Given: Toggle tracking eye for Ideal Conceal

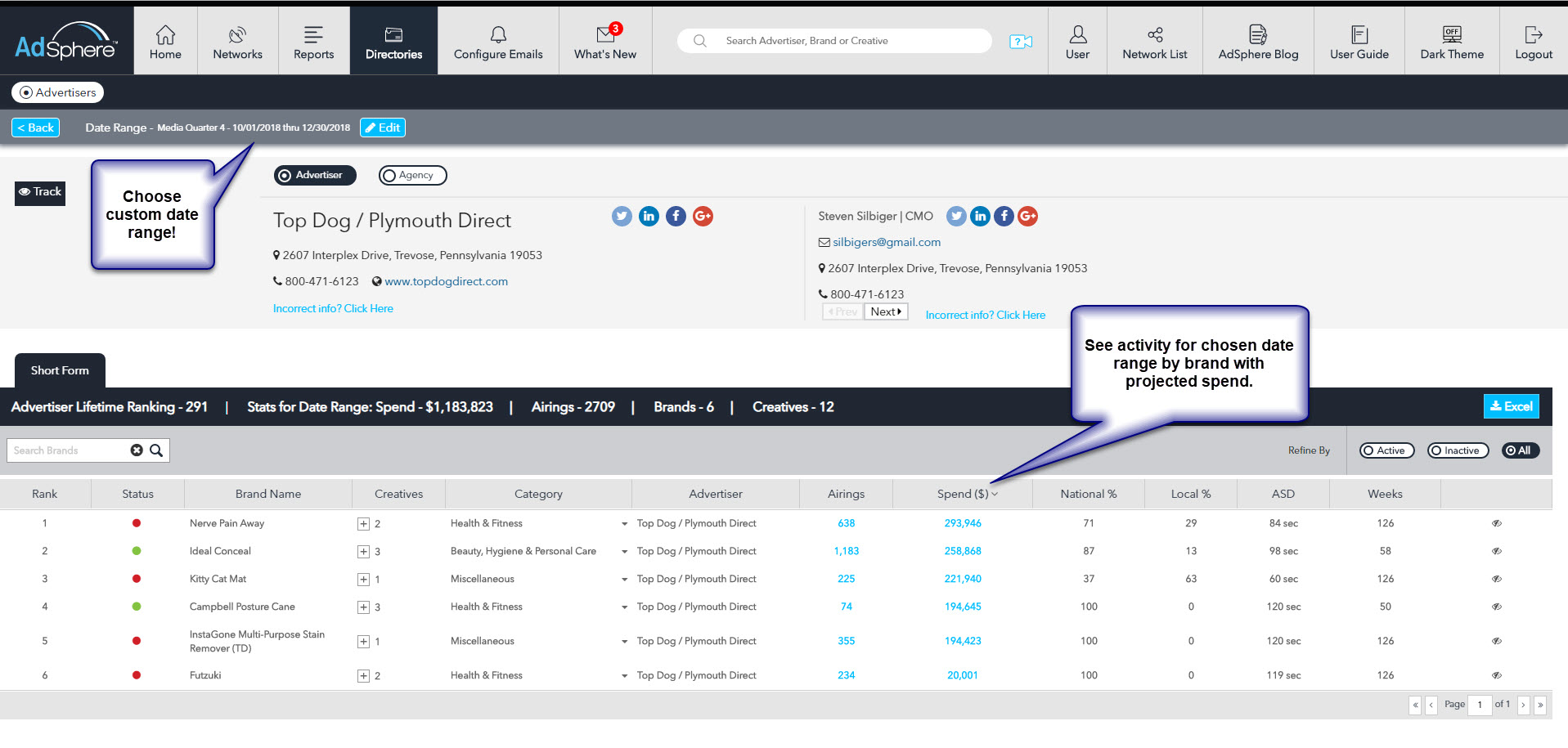Looking at the screenshot, I should click(x=1496, y=551).
